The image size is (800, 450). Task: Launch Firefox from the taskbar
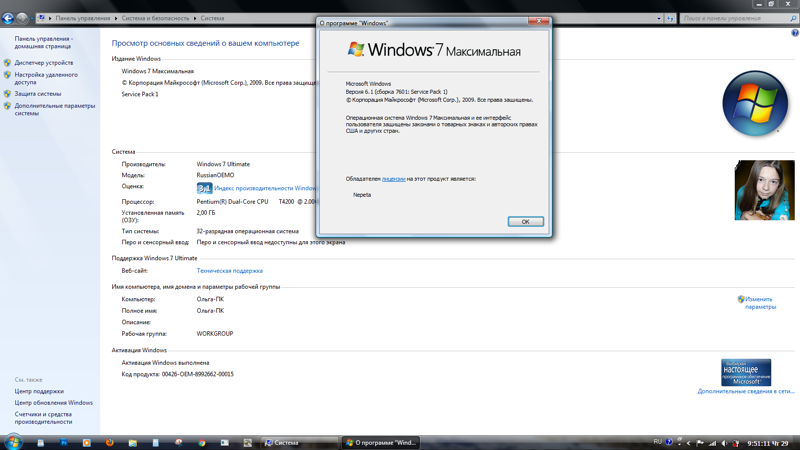(109, 443)
